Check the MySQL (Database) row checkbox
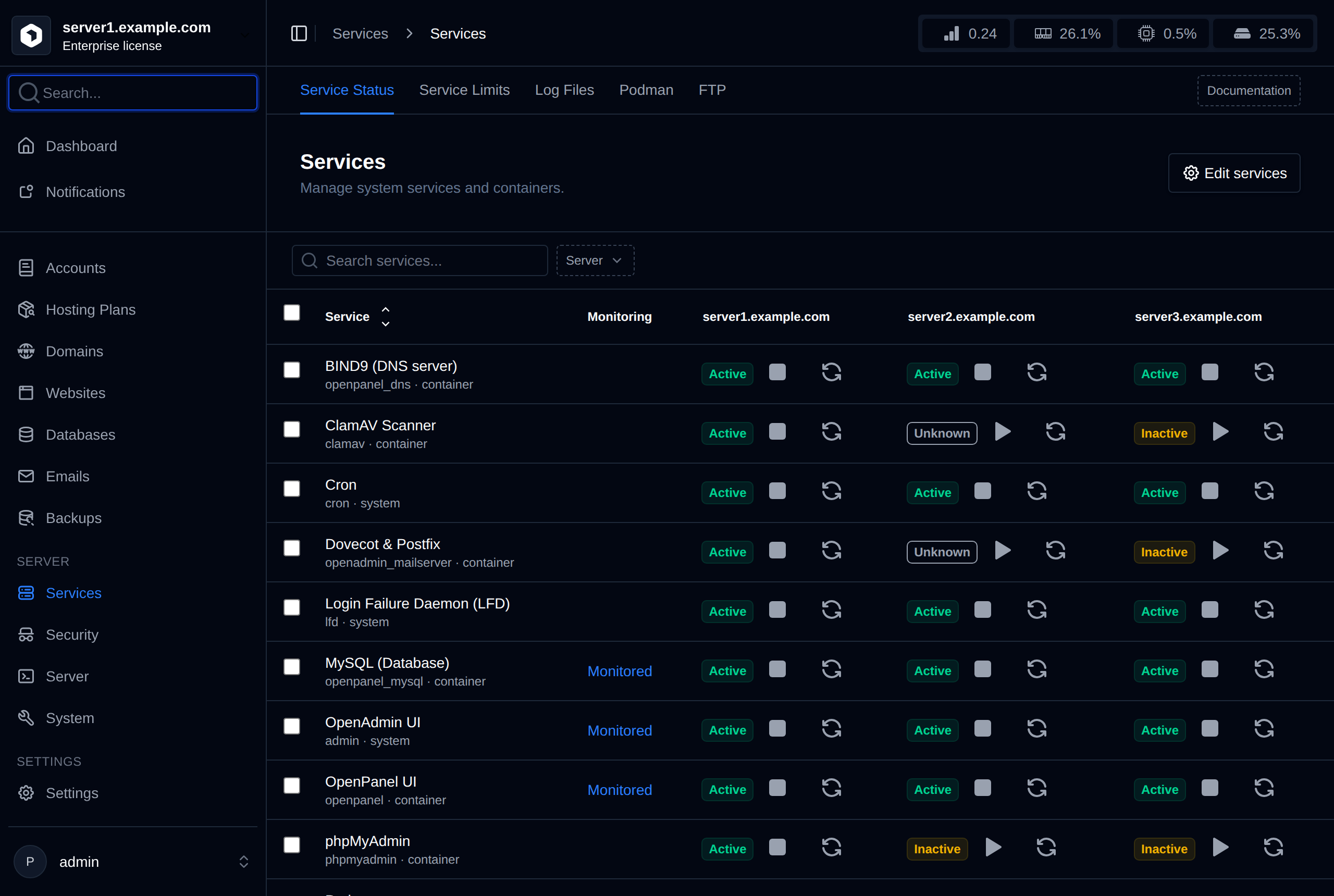The width and height of the screenshot is (1334, 896). coord(292,667)
